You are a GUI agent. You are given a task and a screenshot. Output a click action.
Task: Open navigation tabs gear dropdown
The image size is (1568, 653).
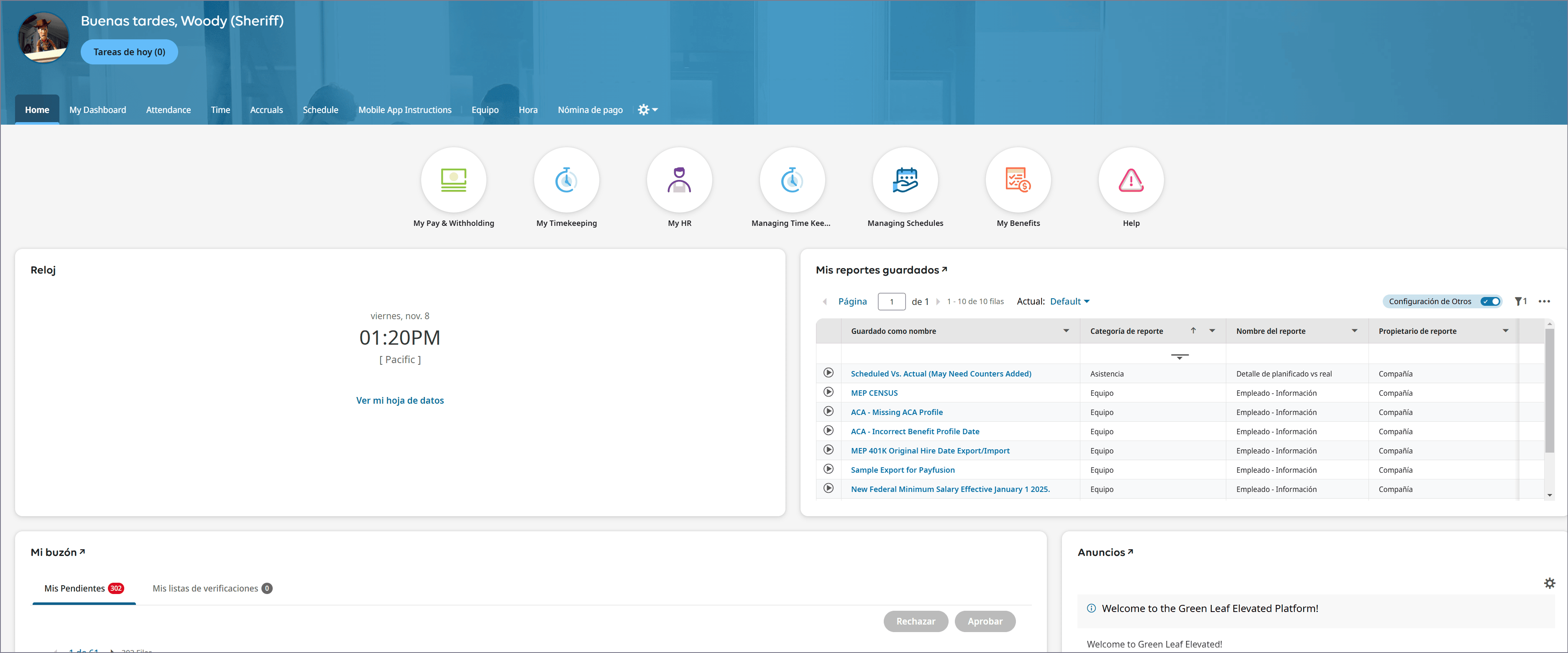click(x=647, y=110)
